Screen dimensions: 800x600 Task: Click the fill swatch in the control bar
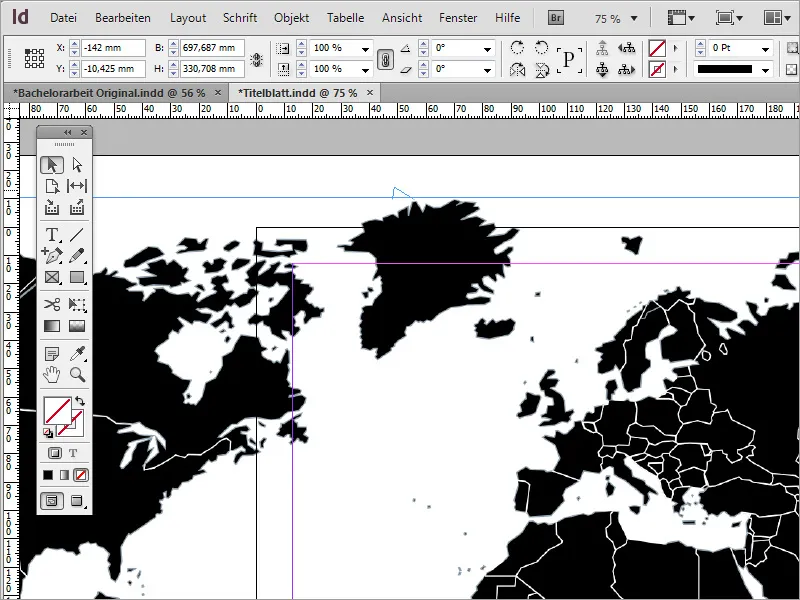[657, 48]
